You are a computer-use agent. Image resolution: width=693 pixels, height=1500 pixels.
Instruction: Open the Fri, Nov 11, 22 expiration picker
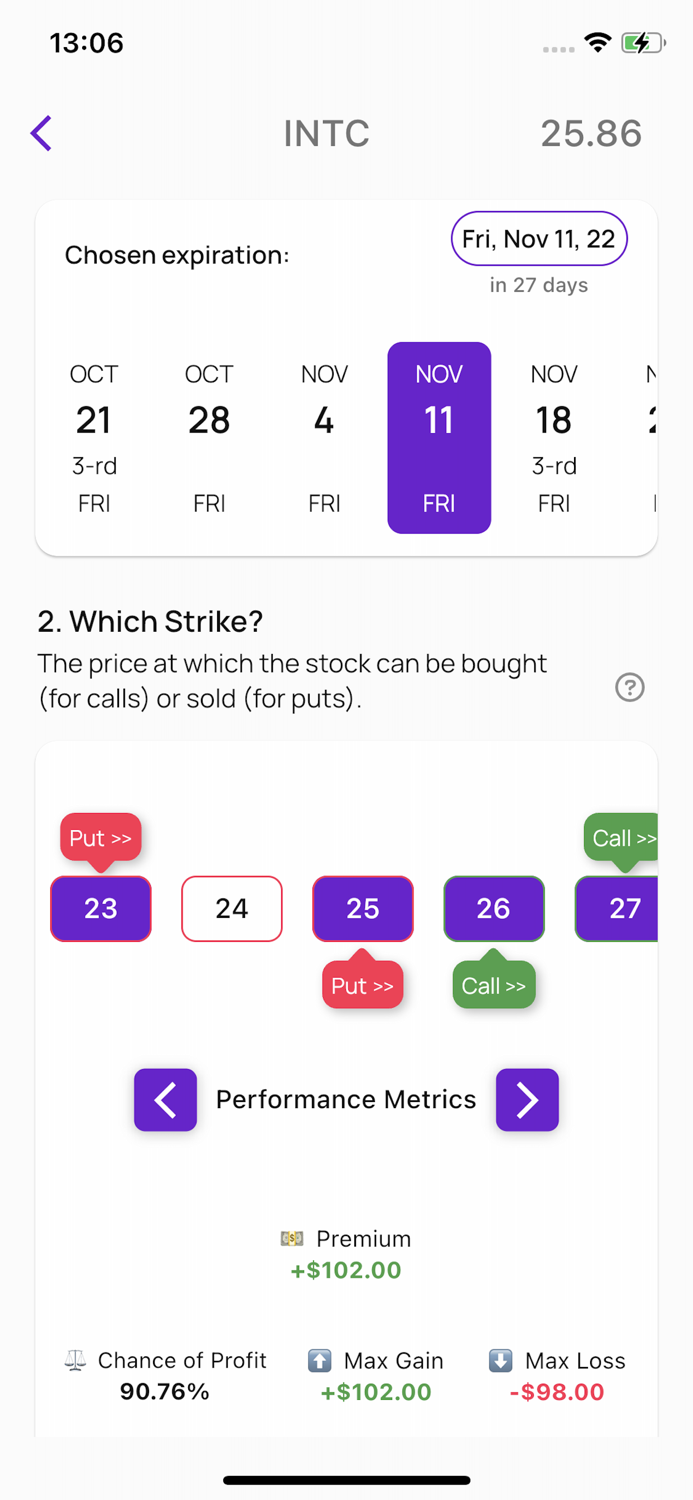pos(538,238)
